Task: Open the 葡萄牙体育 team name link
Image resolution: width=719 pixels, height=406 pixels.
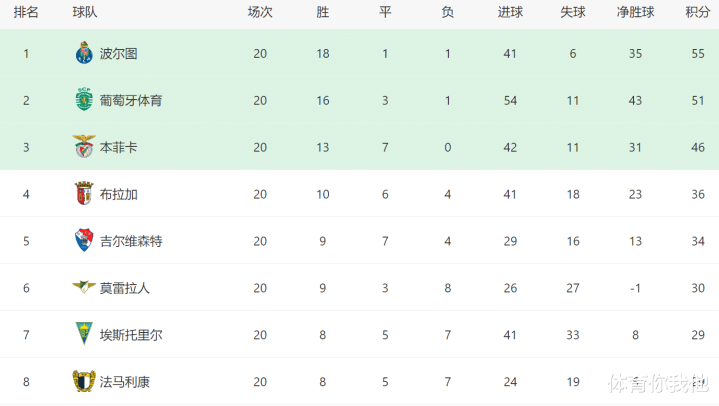Action: click(133, 101)
